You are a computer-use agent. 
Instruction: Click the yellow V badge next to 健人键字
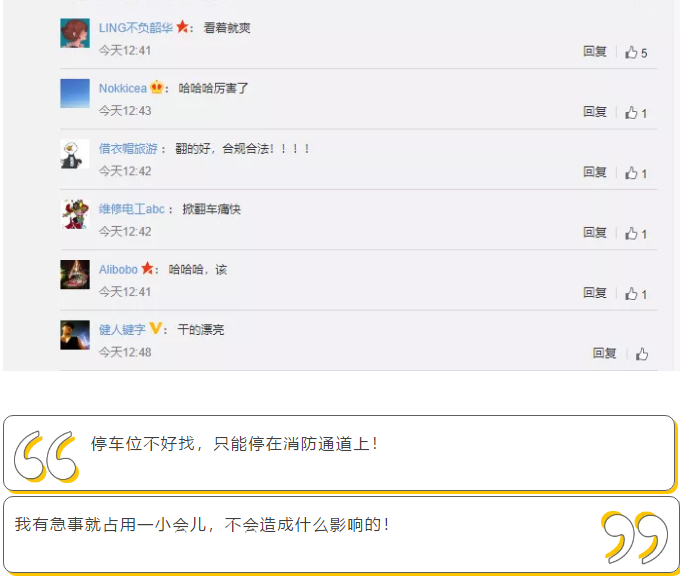156,328
